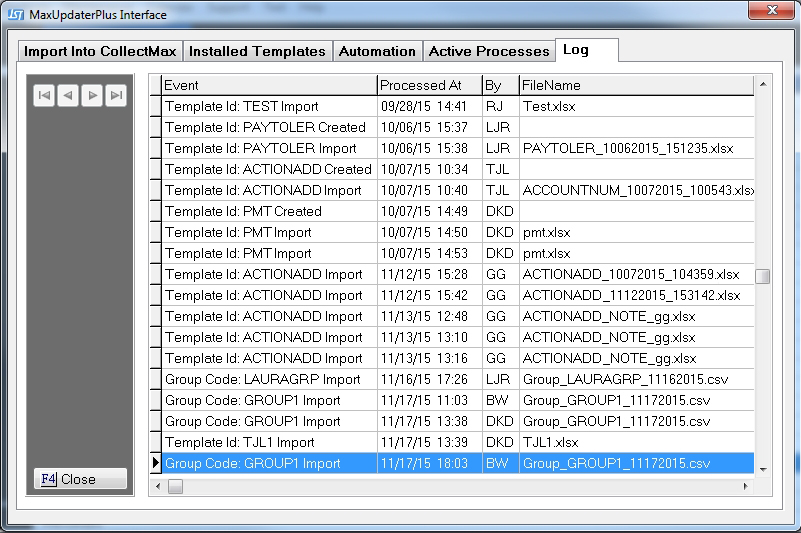Screen dimensions: 801x533
Task: Show the Active Processes tab
Action: 489,51
